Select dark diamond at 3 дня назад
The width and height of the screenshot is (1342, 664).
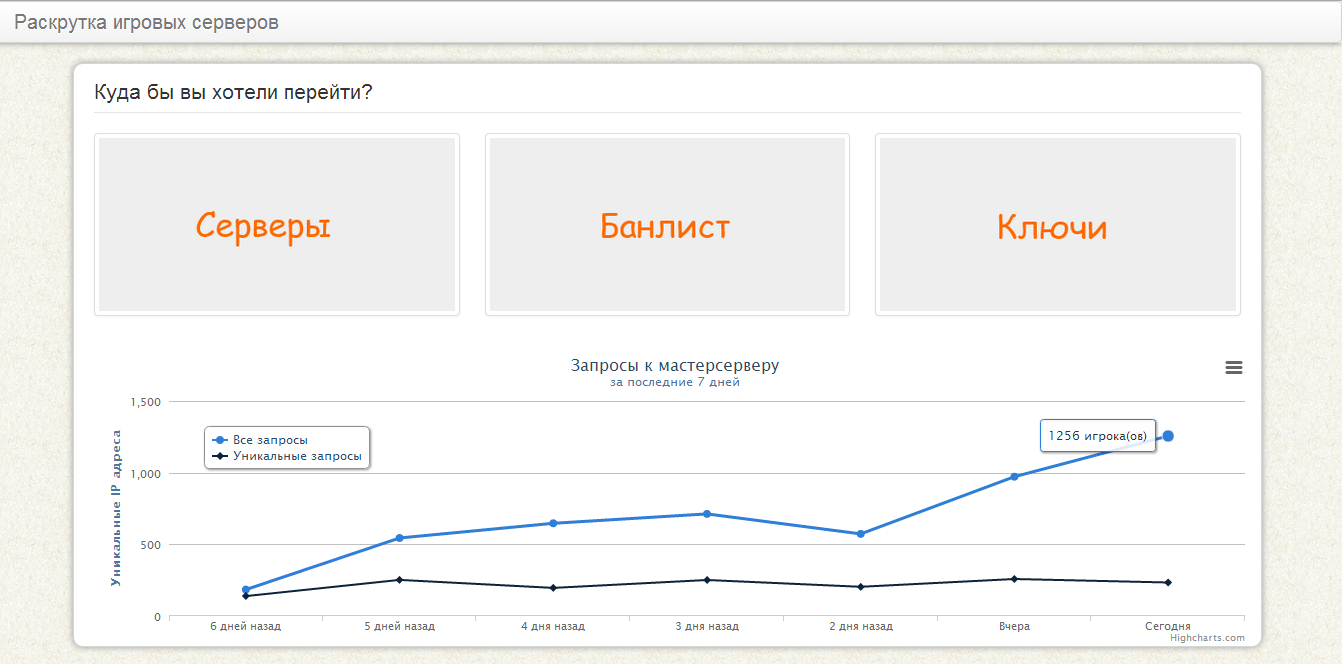[707, 580]
